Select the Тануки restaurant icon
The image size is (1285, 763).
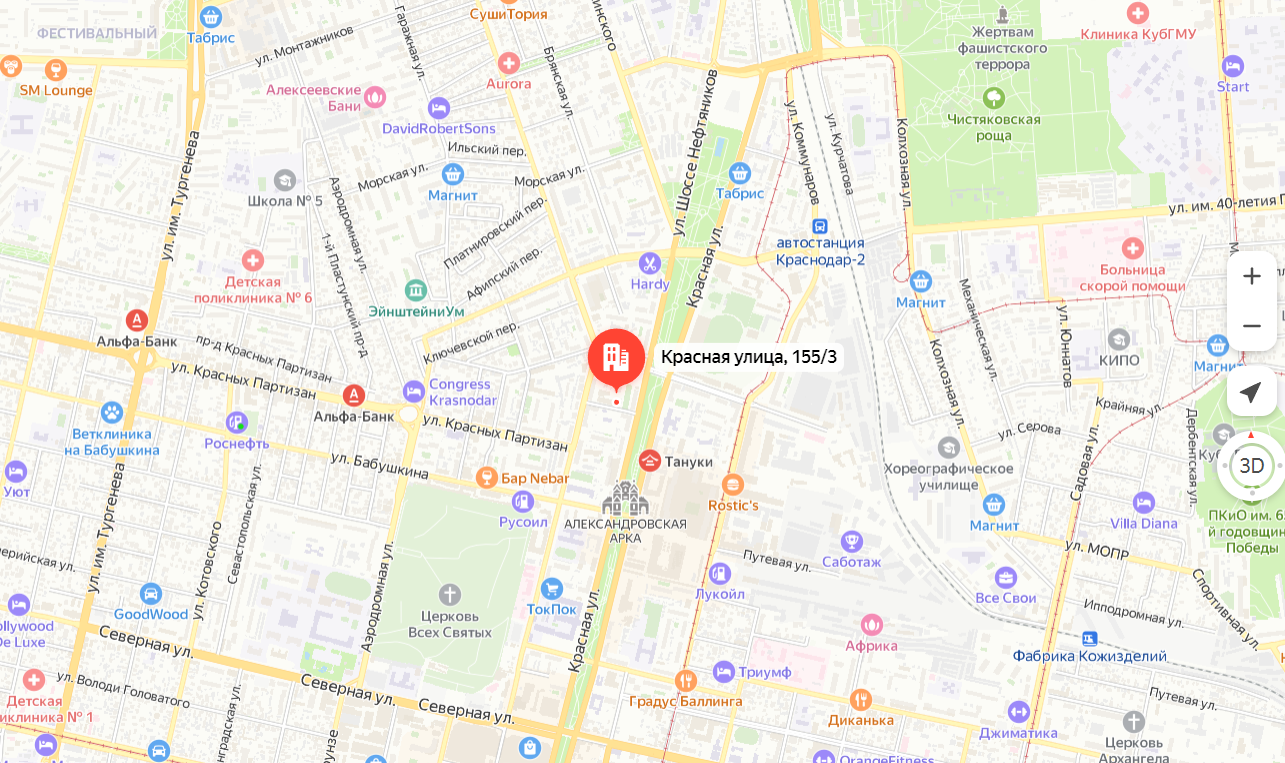pyautogui.click(x=650, y=460)
